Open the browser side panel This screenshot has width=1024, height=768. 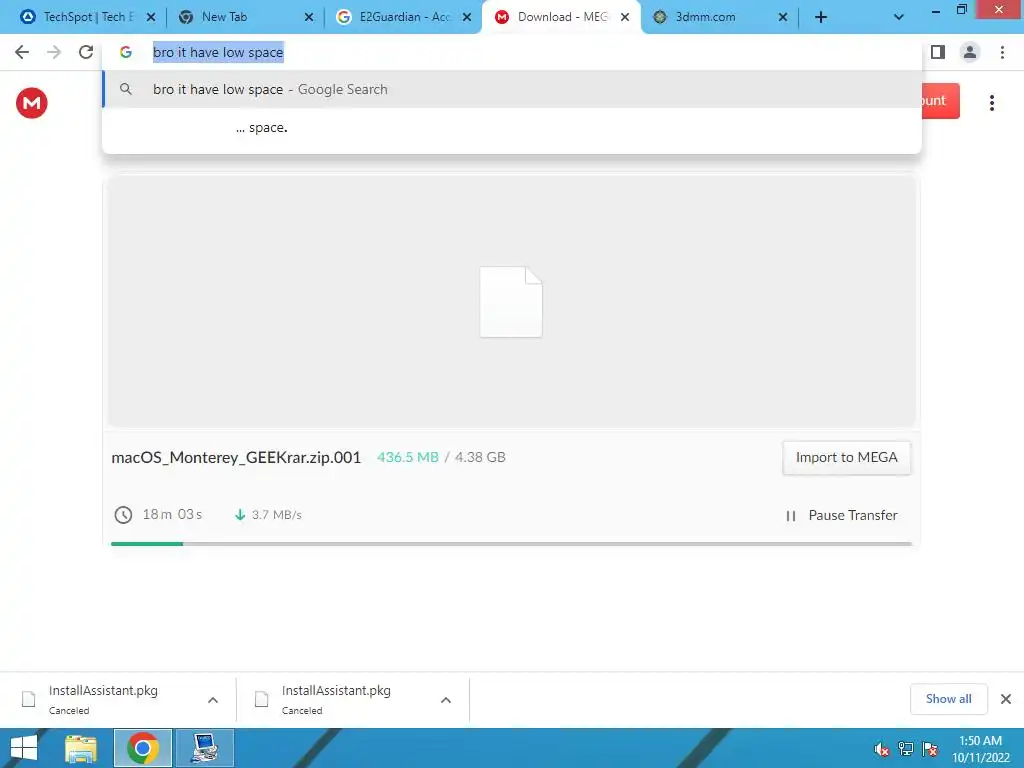coord(938,52)
